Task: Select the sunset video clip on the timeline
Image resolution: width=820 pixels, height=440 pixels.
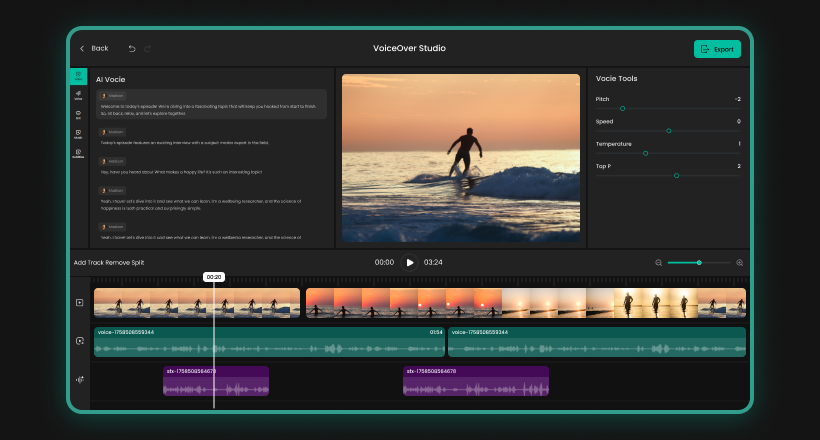Action: [x=526, y=302]
